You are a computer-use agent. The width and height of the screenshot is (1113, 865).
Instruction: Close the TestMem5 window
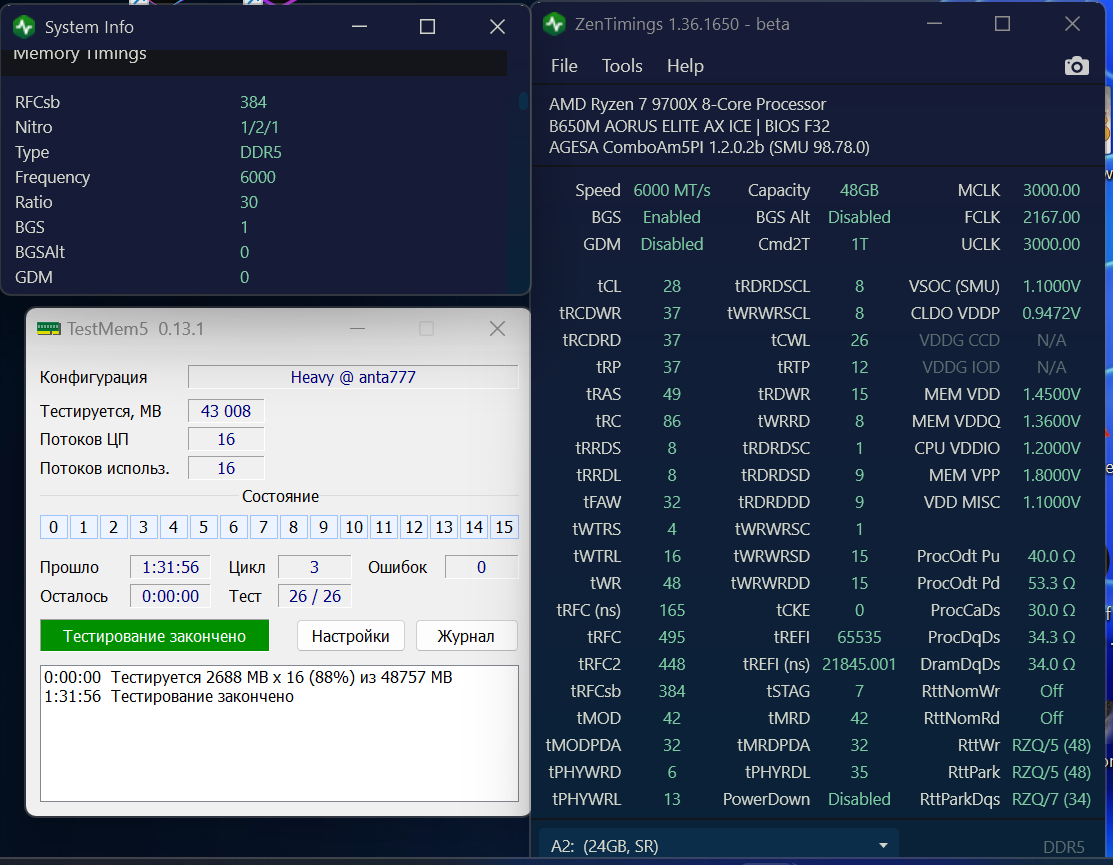[x=498, y=329]
